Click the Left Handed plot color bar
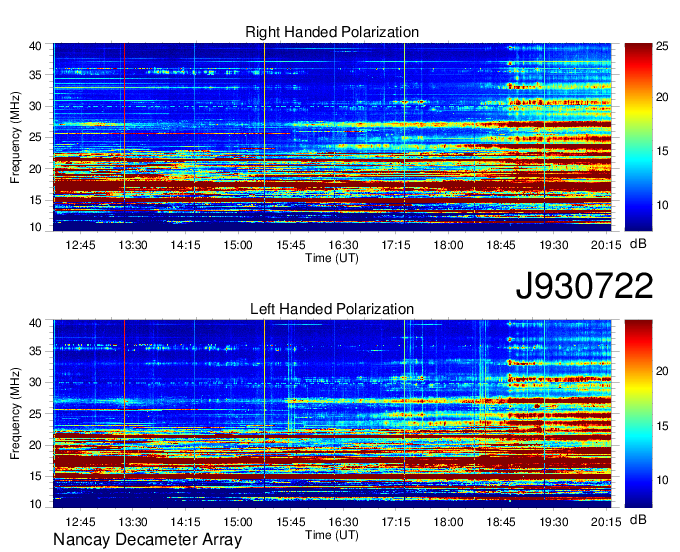 [638, 413]
